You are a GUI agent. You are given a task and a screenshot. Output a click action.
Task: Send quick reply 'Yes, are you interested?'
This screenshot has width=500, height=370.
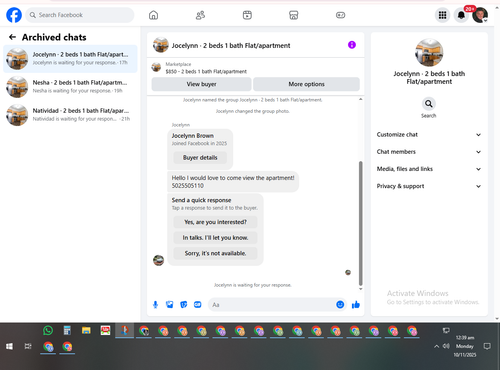click(x=215, y=222)
